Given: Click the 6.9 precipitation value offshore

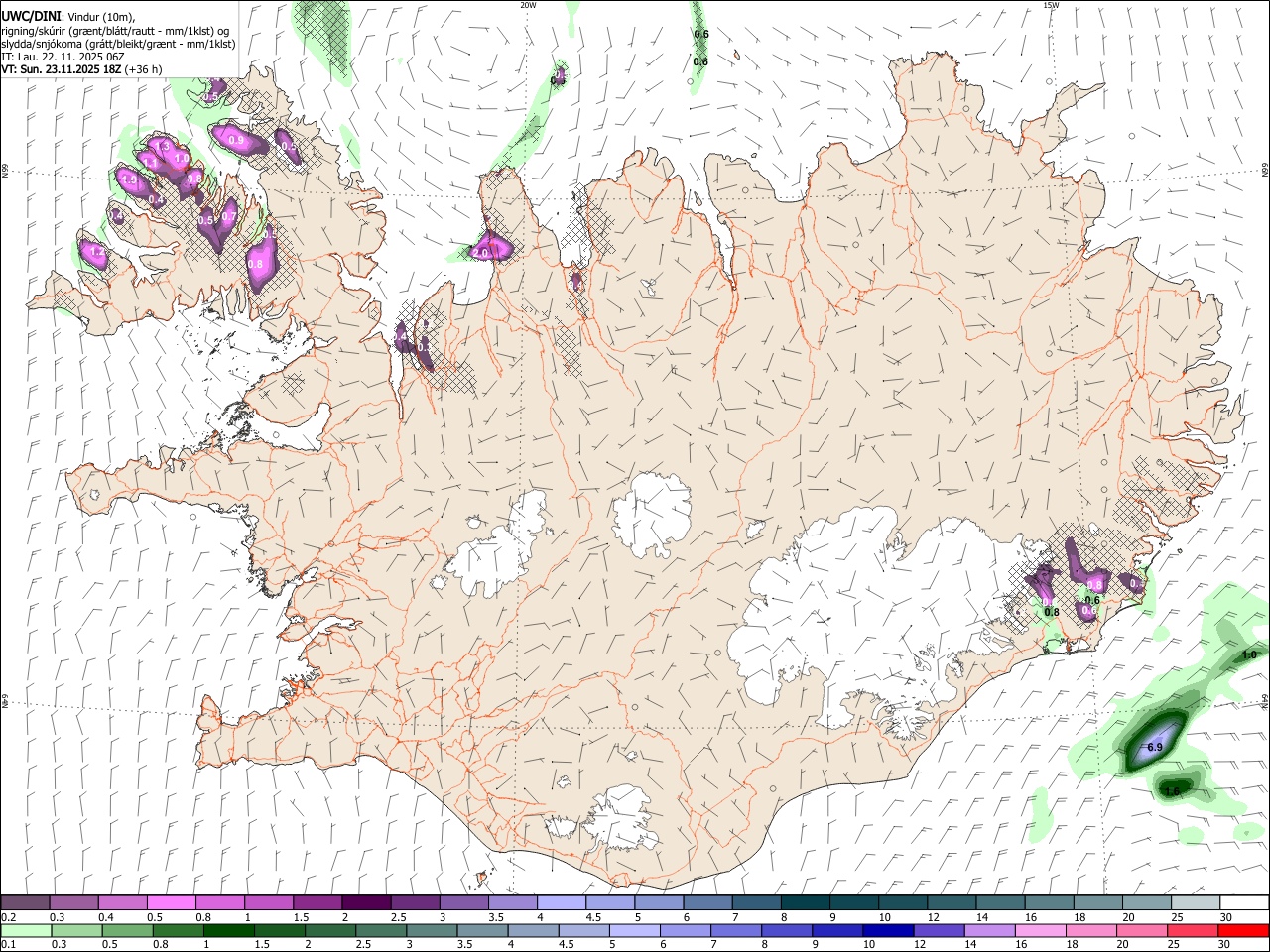Looking at the screenshot, I should click(1155, 747).
